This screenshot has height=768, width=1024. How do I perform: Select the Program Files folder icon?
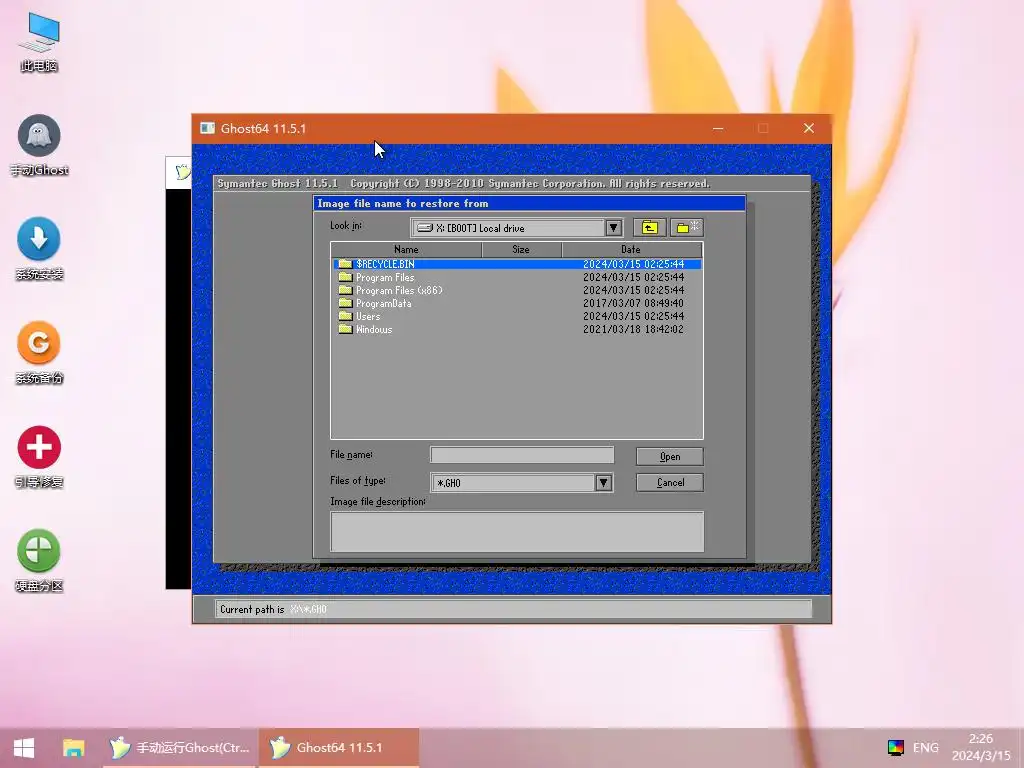(x=345, y=277)
